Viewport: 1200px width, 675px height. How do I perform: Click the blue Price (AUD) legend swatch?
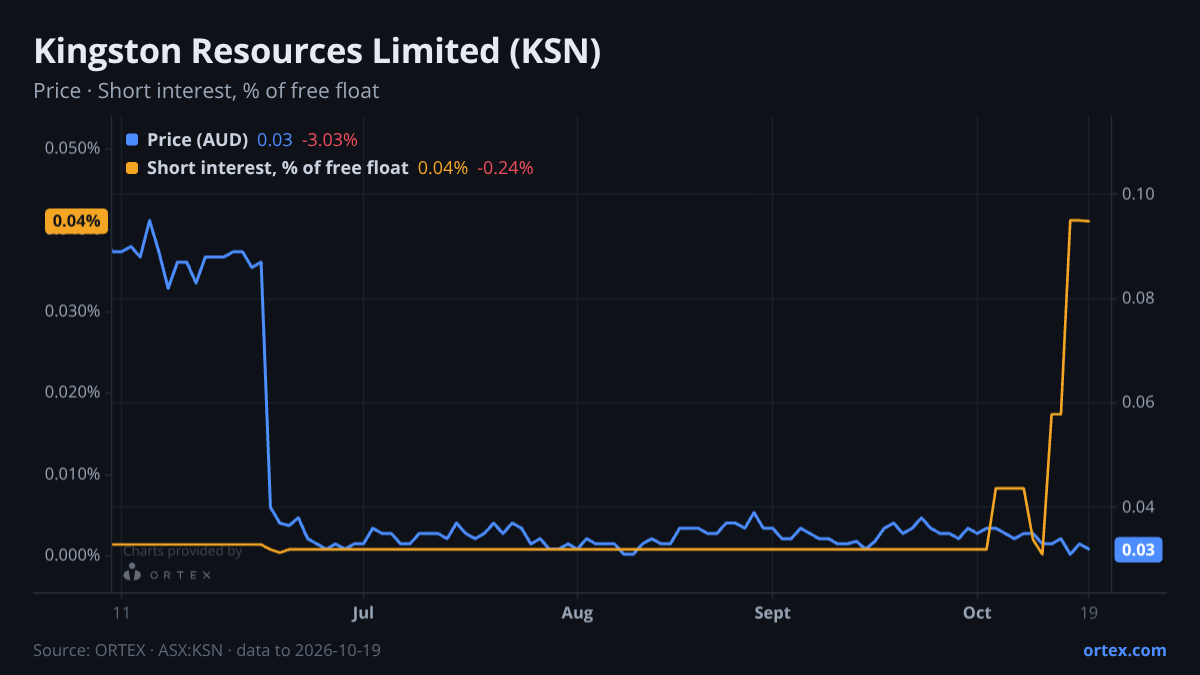pyautogui.click(x=132, y=139)
